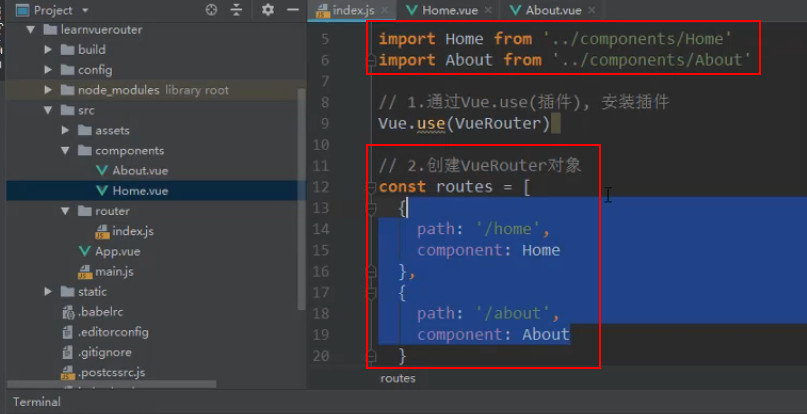Click the locate-in-project target icon
The height and width of the screenshot is (414, 807).
[x=211, y=10]
